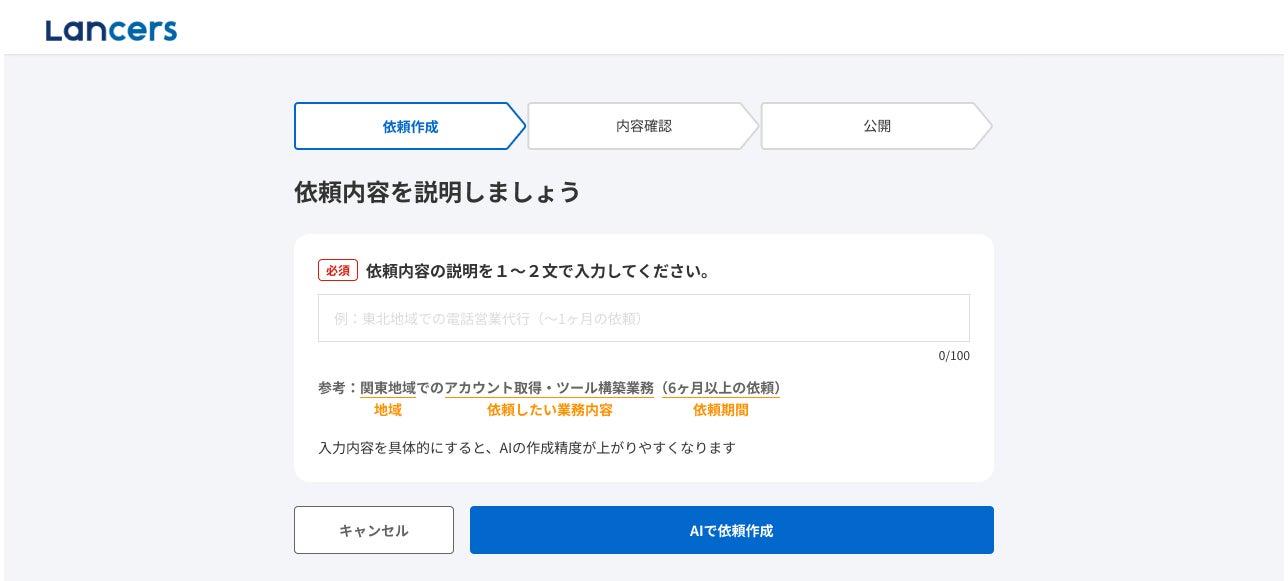Click the underlined 関東地域 example text
Viewport: 1288px width, 581px height.
pyautogui.click(x=388, y=388)
